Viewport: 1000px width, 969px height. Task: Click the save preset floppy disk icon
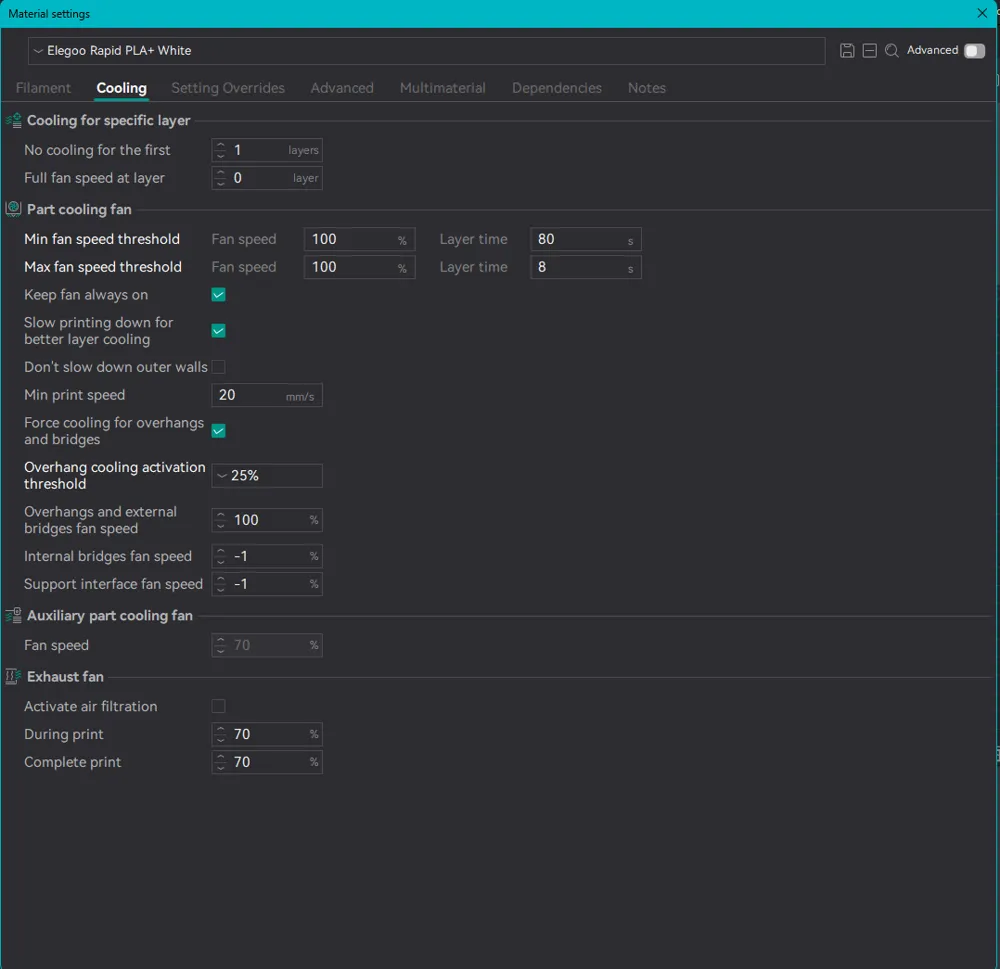[847, 51]
